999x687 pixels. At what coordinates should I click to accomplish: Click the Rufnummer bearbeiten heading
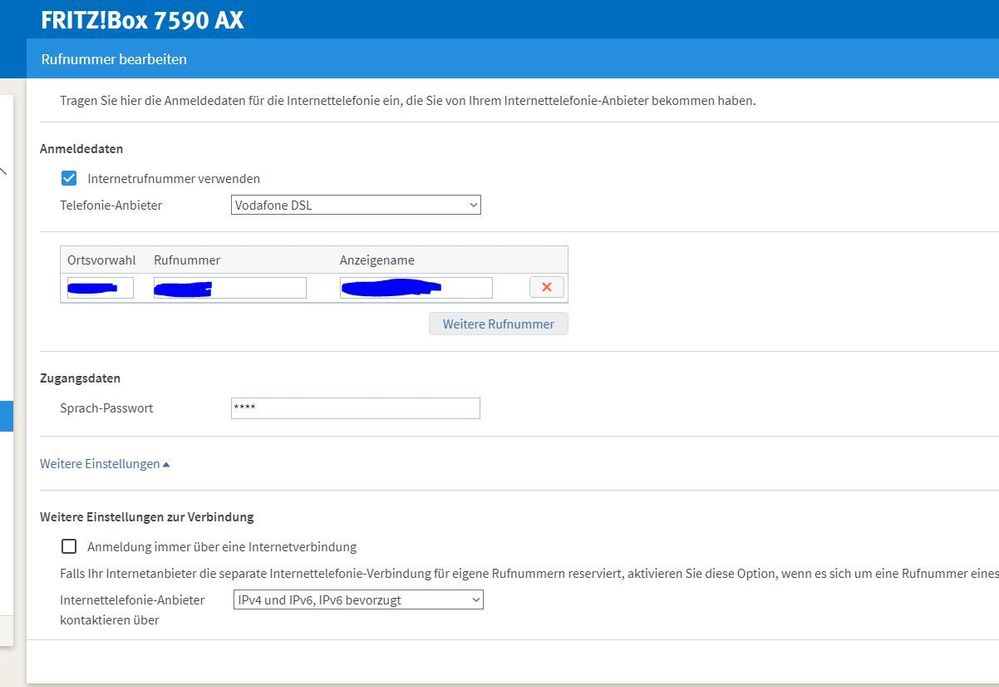(x=114, y=59)
